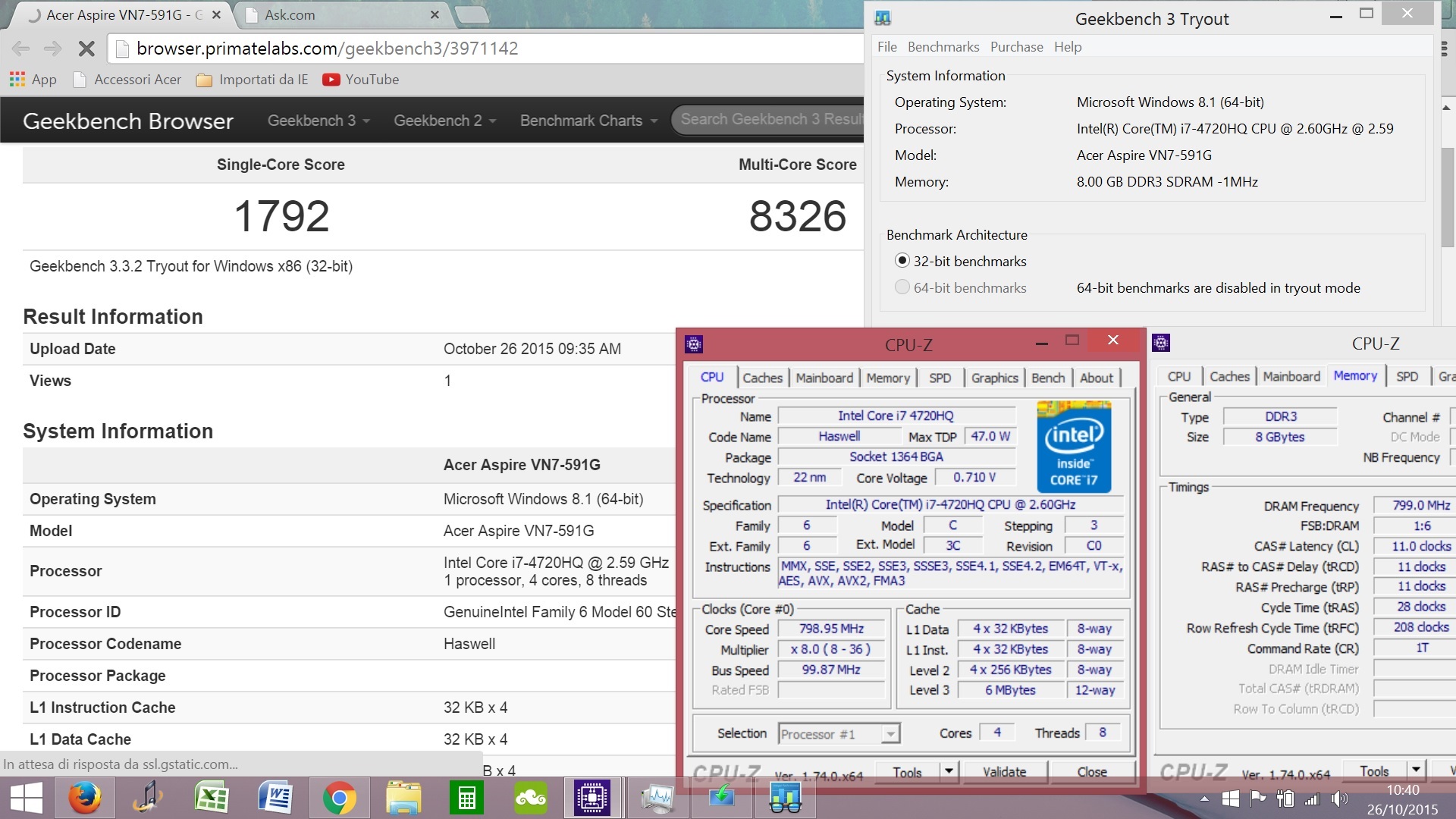Open the Tools dropdown arrow in the CPU-Z Memory window
The image size is (1456, 819).
(1416, 770)
